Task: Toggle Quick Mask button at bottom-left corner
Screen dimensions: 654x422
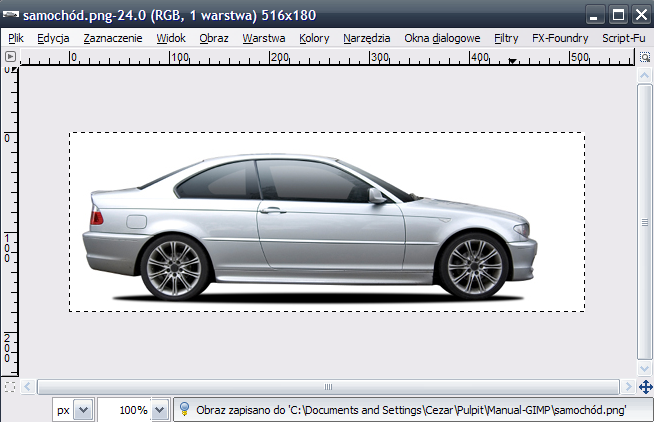Action: [10, 385]
